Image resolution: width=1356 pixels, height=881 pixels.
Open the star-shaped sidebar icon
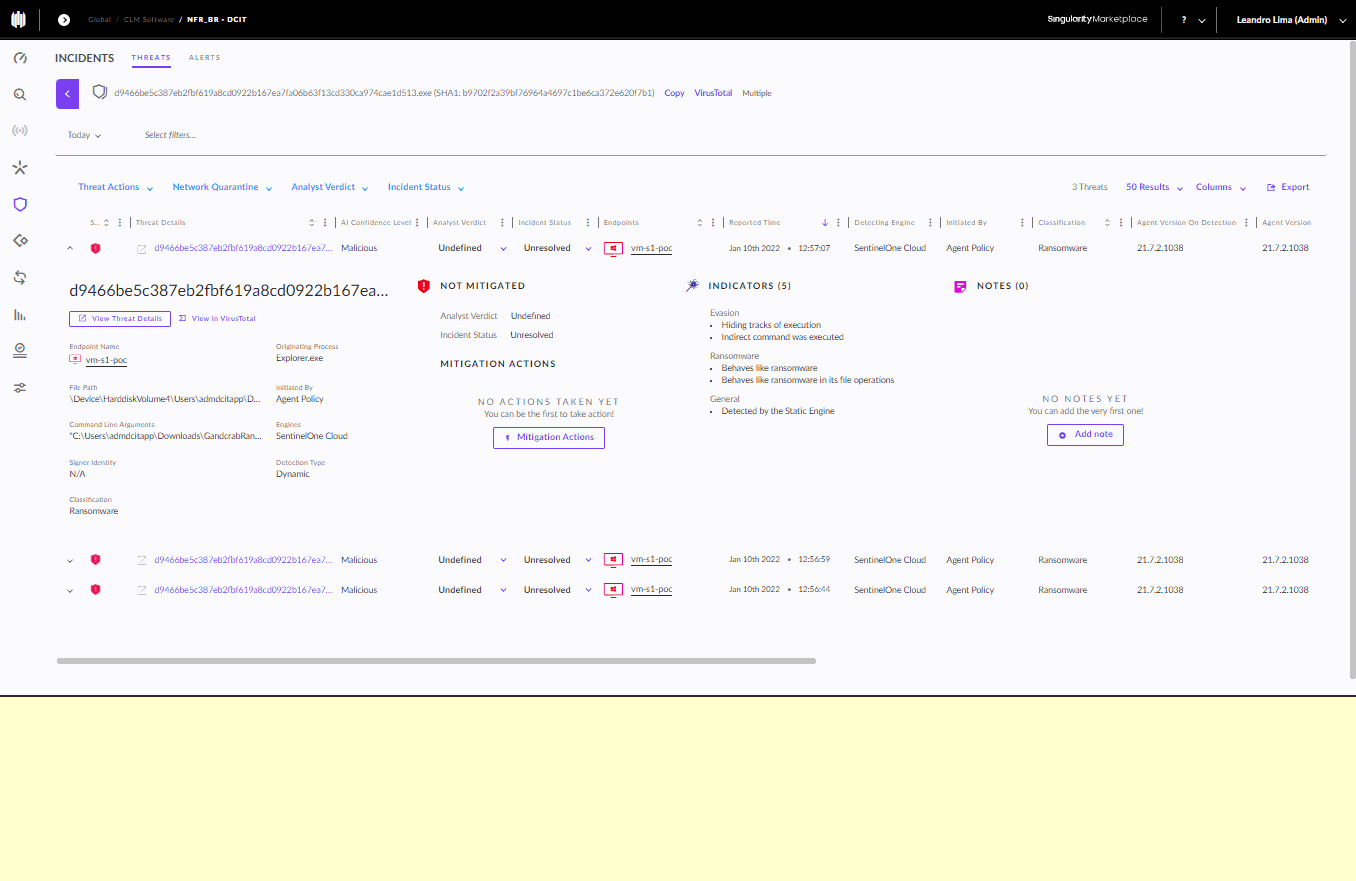pyautogui.click(x=20, y=167)
